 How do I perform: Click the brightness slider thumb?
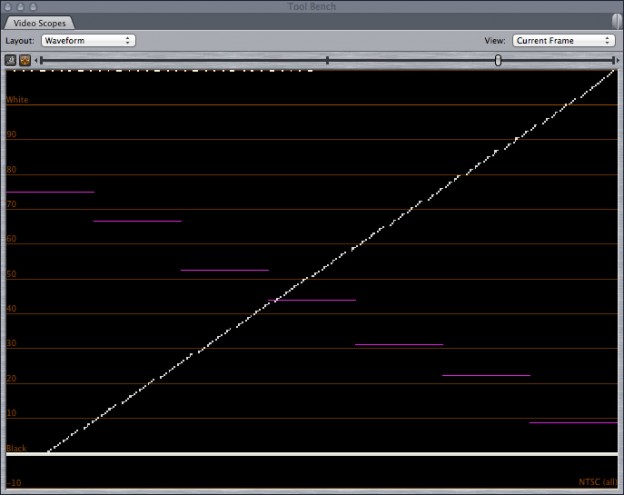pos(498,60)
